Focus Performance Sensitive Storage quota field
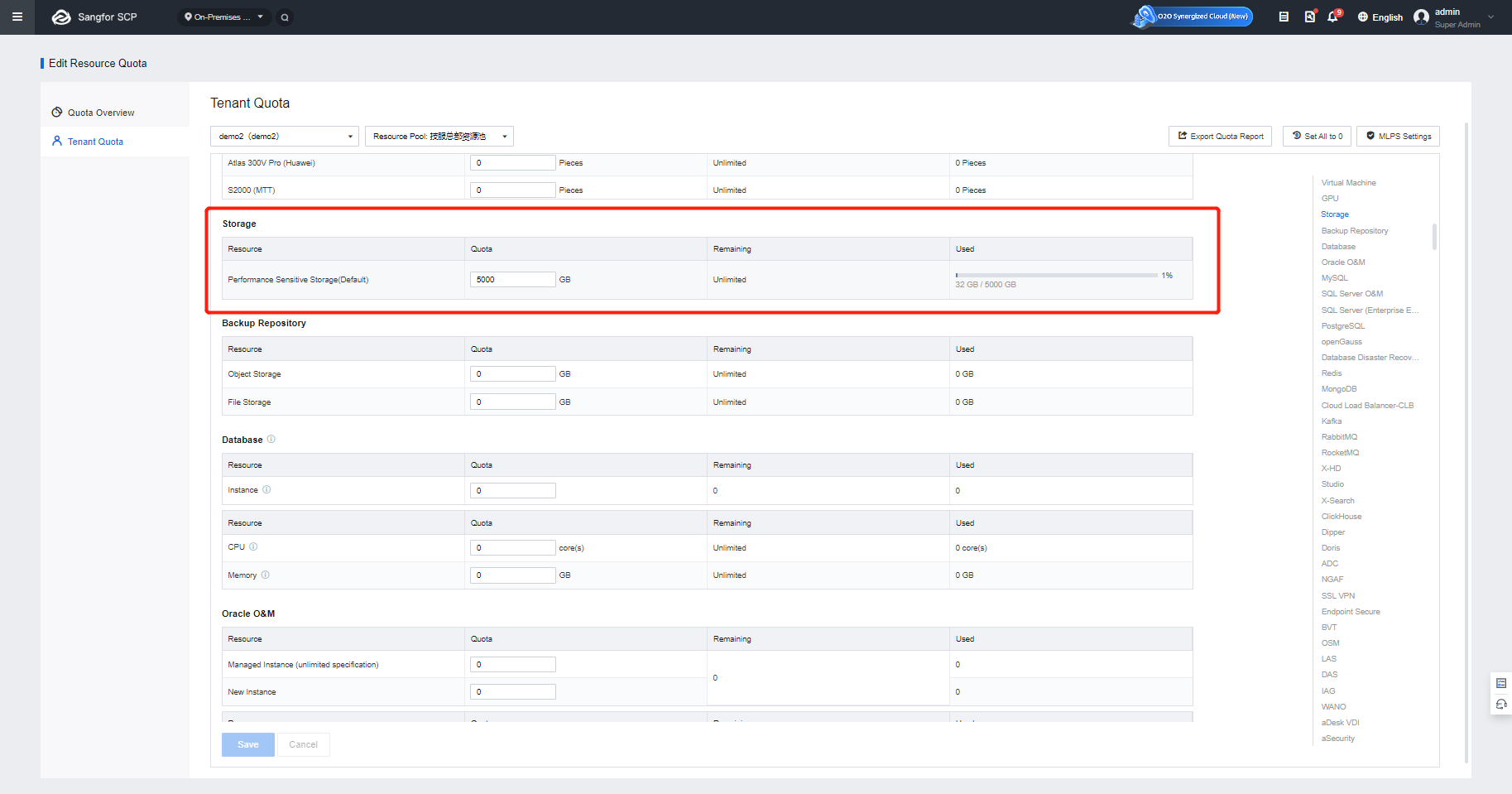The height and width of the screenshot is (794, 1512). coord(513,280)
